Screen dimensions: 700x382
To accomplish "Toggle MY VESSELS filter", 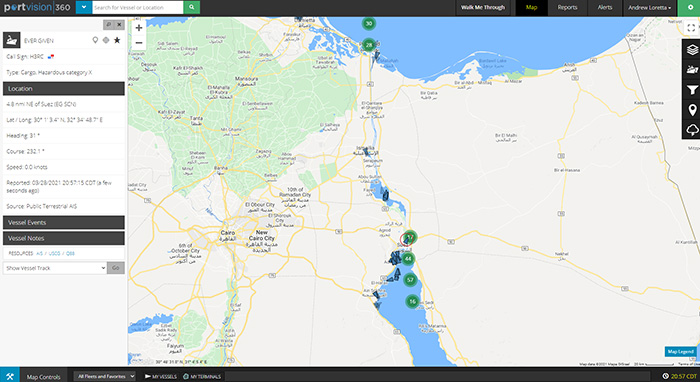I will pos(161,377).
